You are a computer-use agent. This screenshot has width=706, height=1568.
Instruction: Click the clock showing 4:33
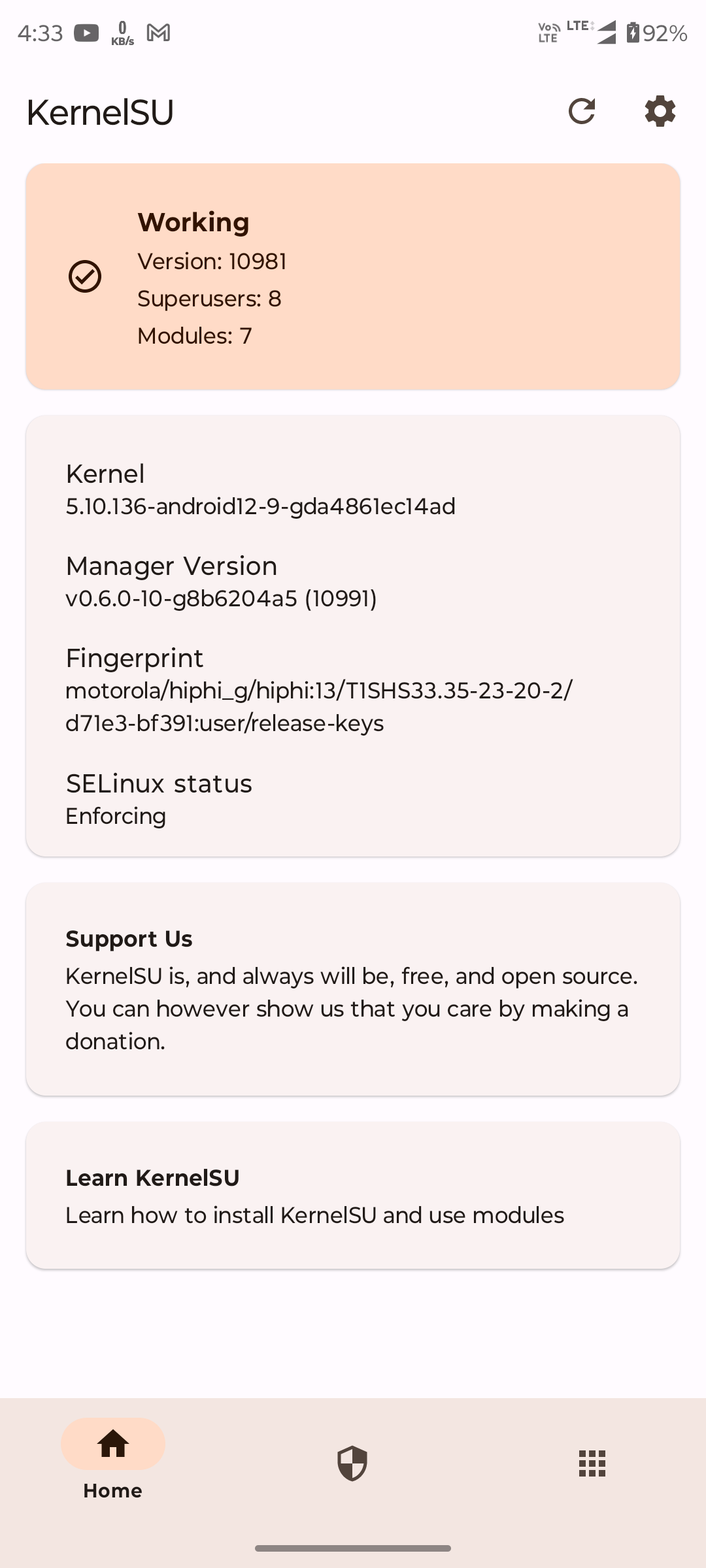(x=41, y=32)
